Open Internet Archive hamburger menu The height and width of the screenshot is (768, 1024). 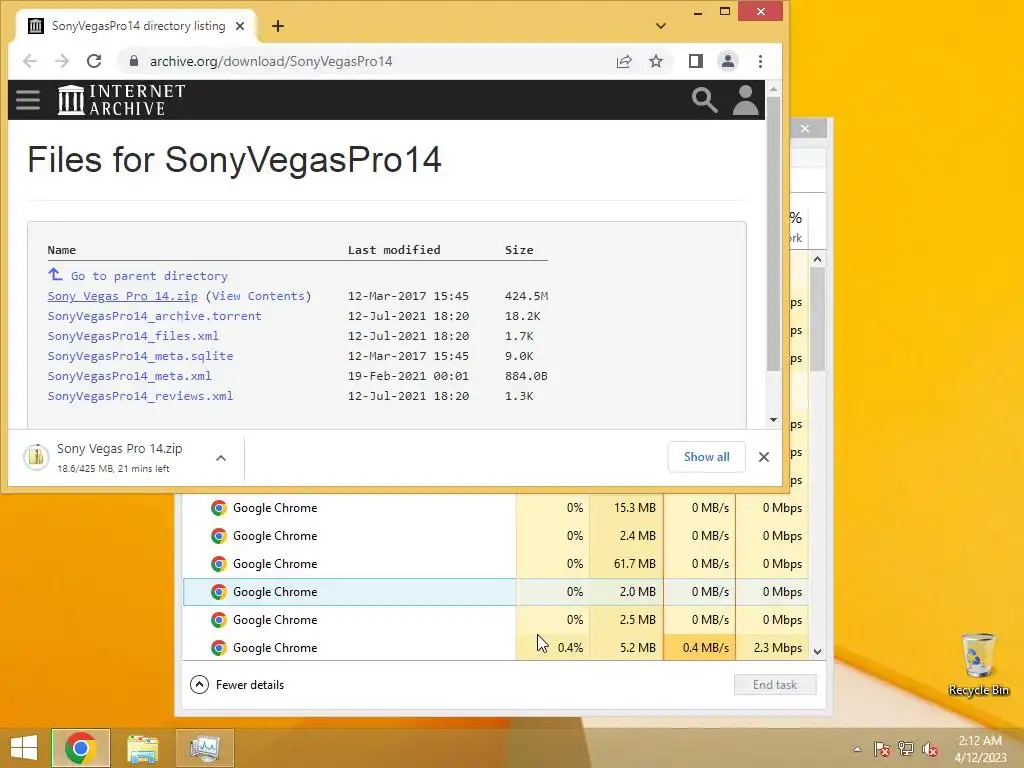point(28,100)
